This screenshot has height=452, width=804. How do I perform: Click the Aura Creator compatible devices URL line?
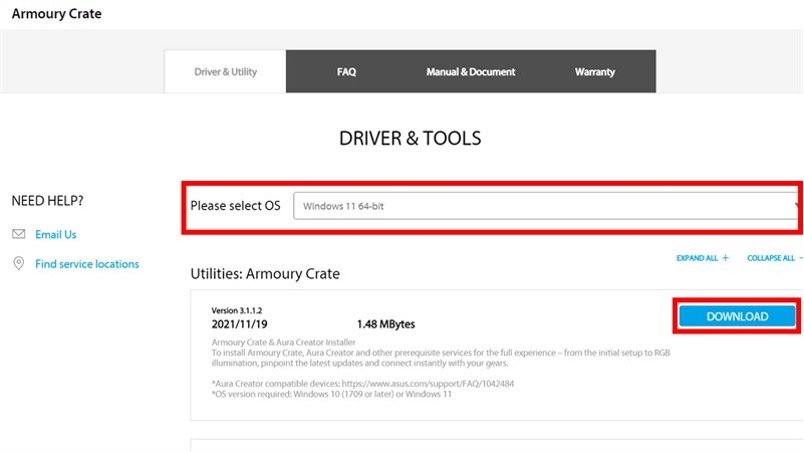(363, 383)
